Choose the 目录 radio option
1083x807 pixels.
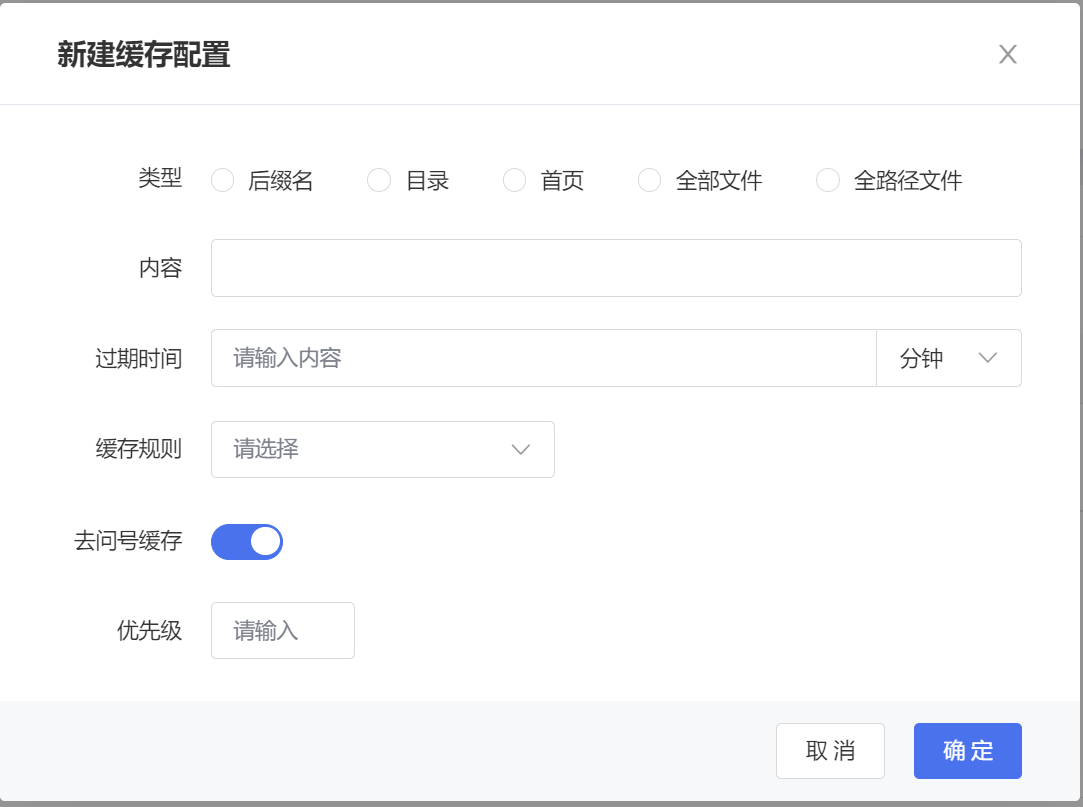click(x=379, y=181)
